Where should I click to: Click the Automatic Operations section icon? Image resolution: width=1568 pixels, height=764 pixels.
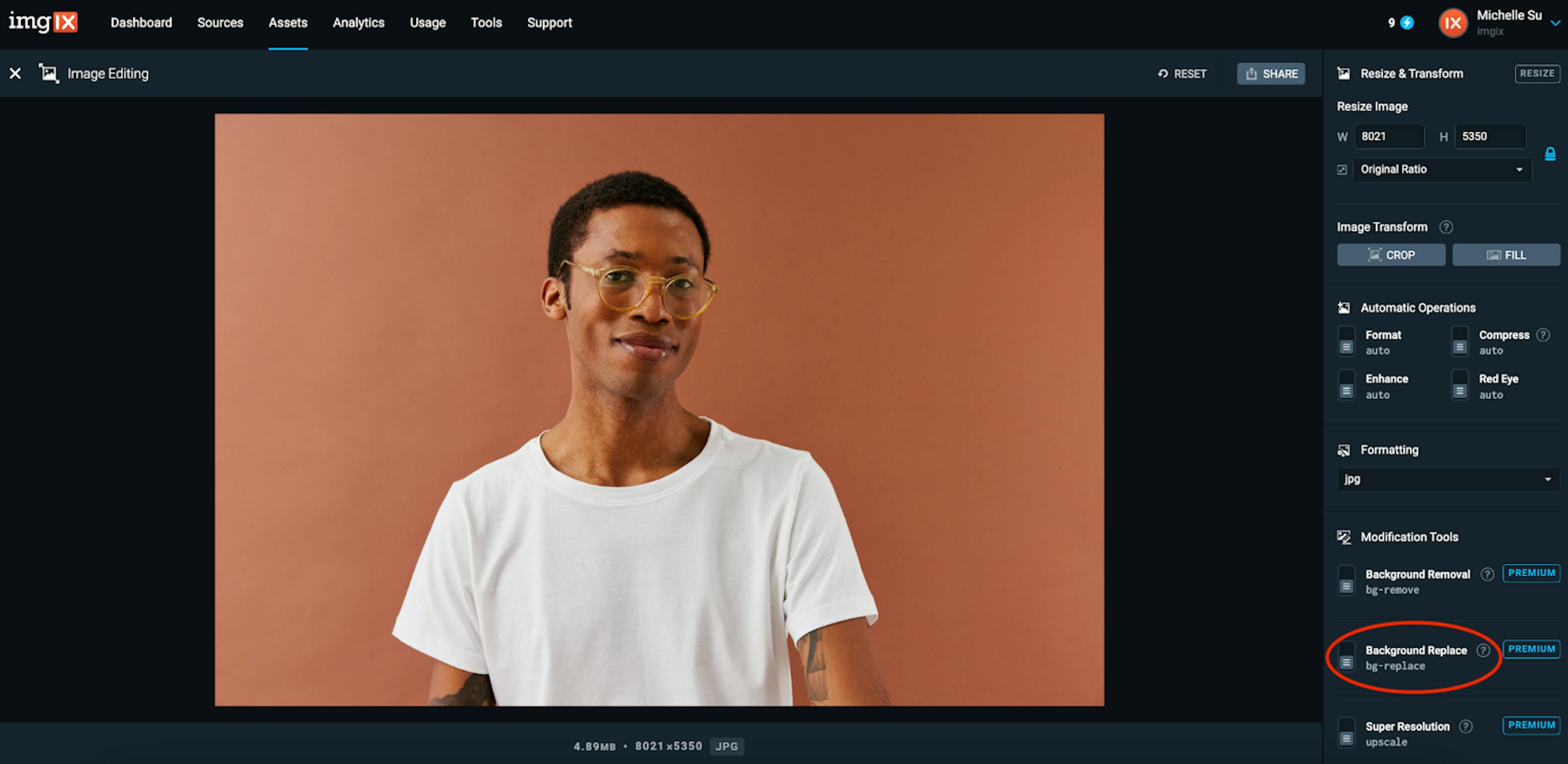[1344, 308]
